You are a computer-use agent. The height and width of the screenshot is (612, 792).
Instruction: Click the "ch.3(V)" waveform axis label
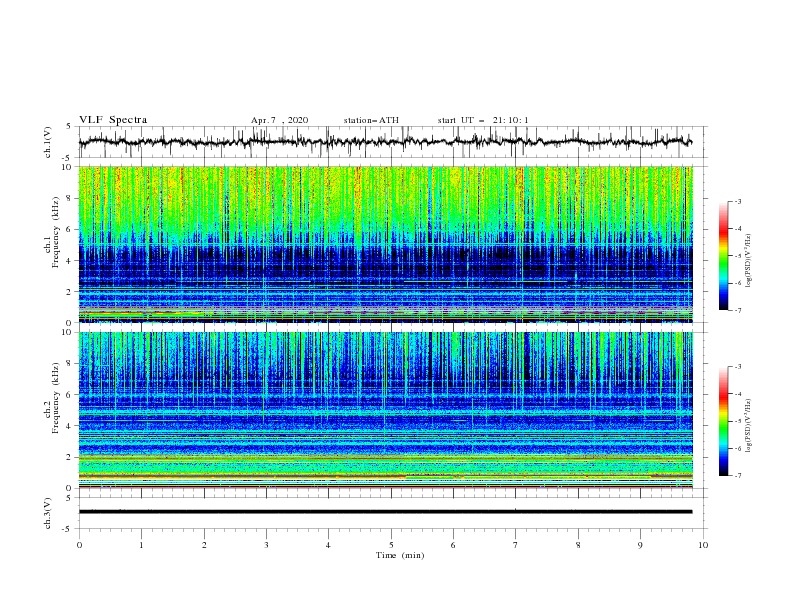48,513
